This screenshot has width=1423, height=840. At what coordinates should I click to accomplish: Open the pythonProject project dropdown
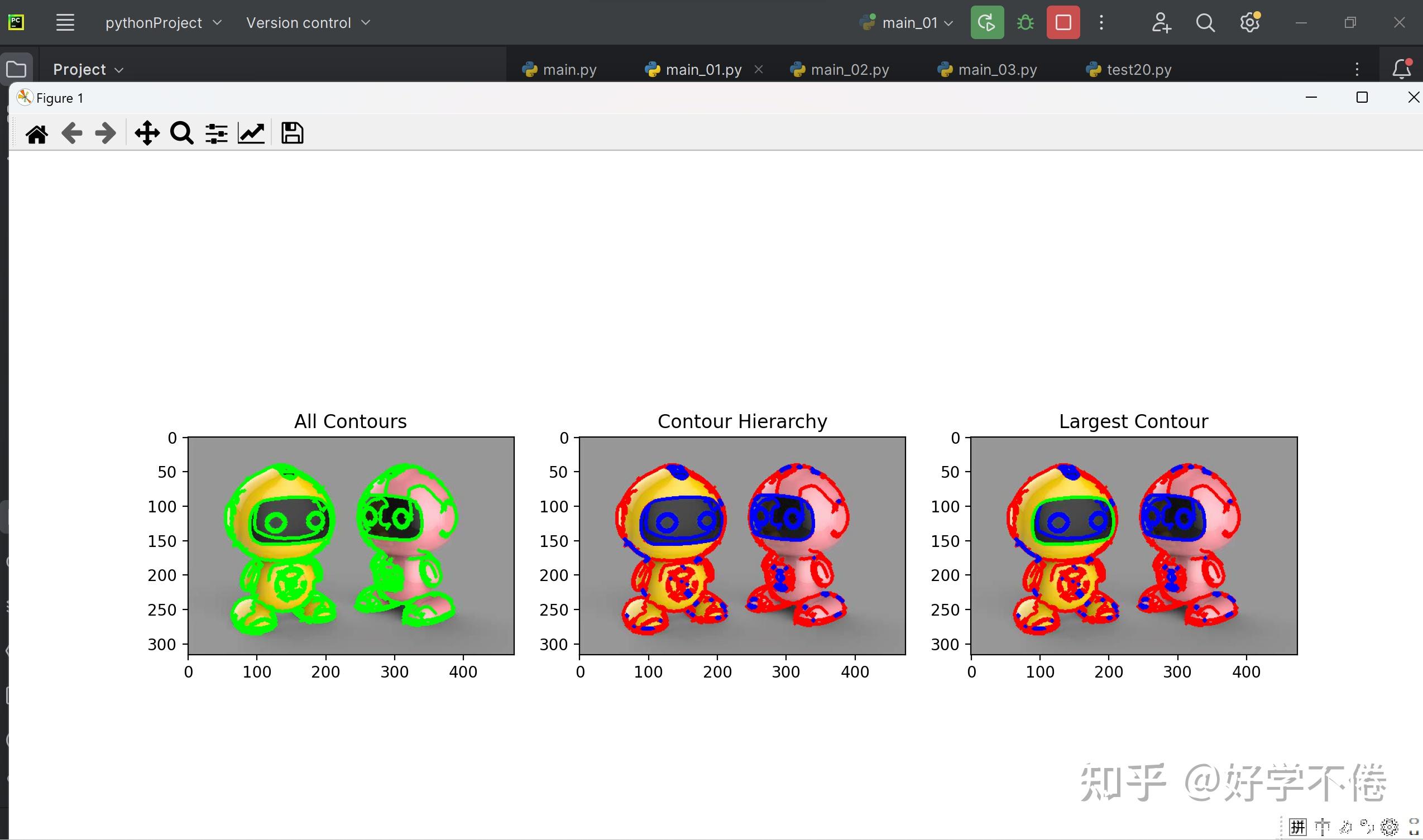pos(162,23)
